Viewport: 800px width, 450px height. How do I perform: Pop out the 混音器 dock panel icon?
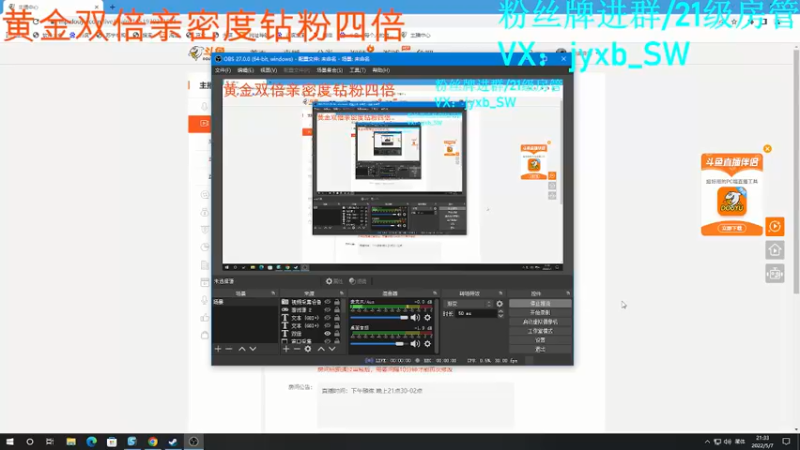click(x=435, y=293)
